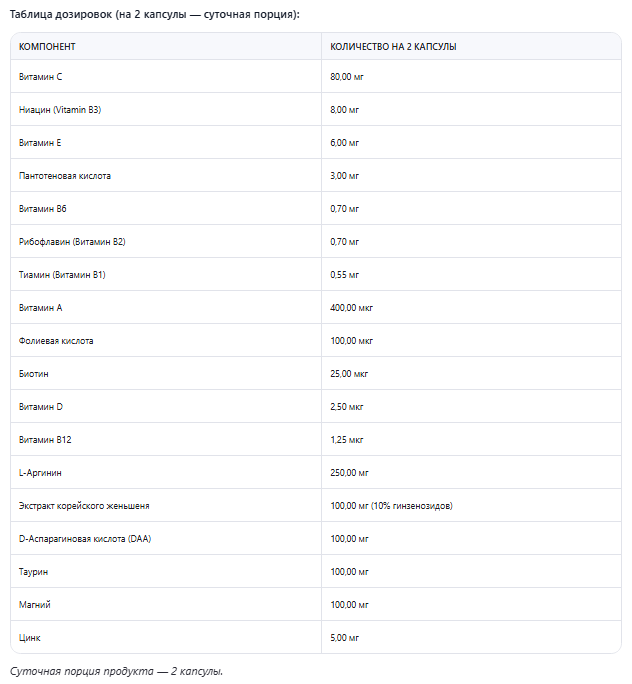Click the "Компонент" column header
The image size is (632, 684).
47,47
